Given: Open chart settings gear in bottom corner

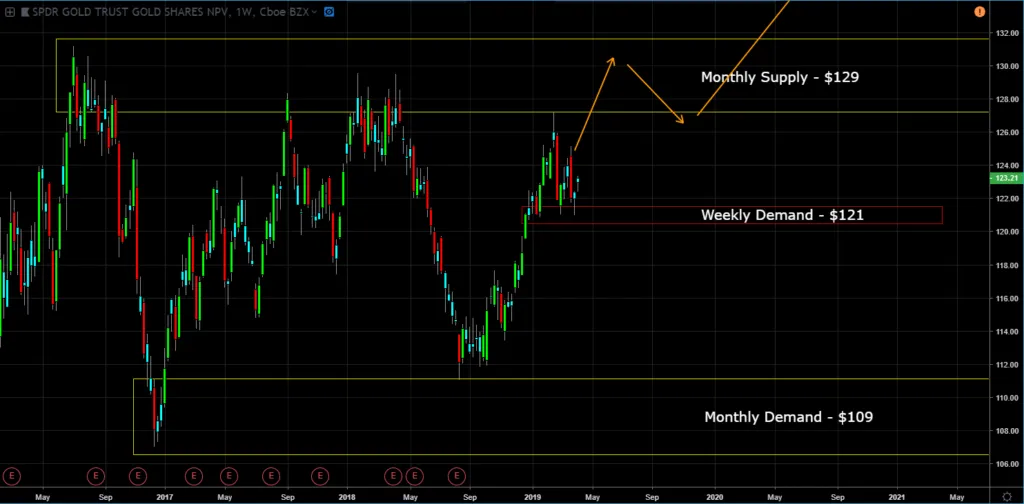Looking at the screenshot, I should 1008,496.
